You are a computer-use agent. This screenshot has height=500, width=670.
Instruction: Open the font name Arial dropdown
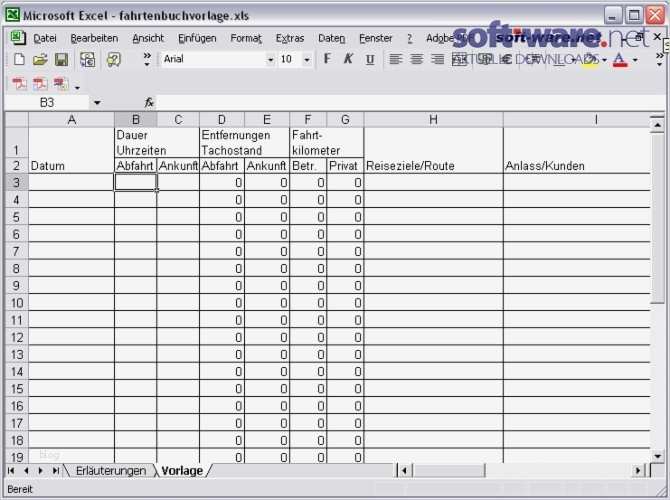tap(270, 60)
